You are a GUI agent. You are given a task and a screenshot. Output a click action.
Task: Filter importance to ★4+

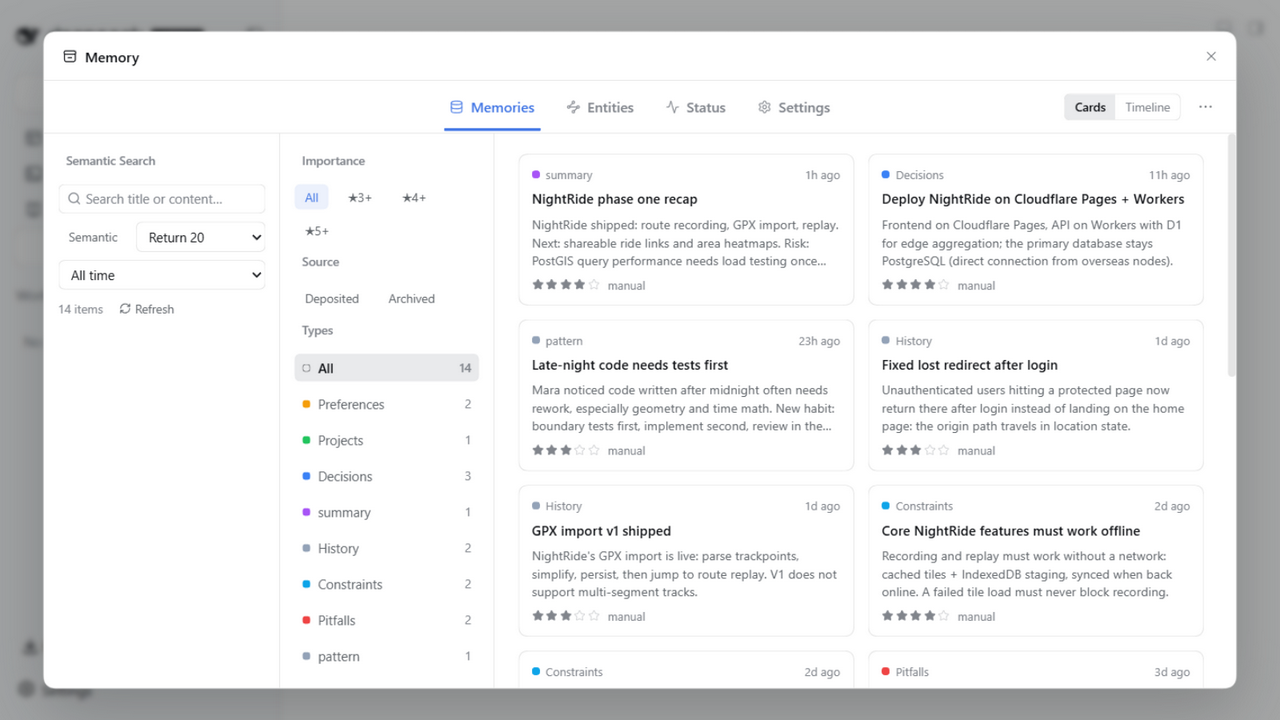414,197
